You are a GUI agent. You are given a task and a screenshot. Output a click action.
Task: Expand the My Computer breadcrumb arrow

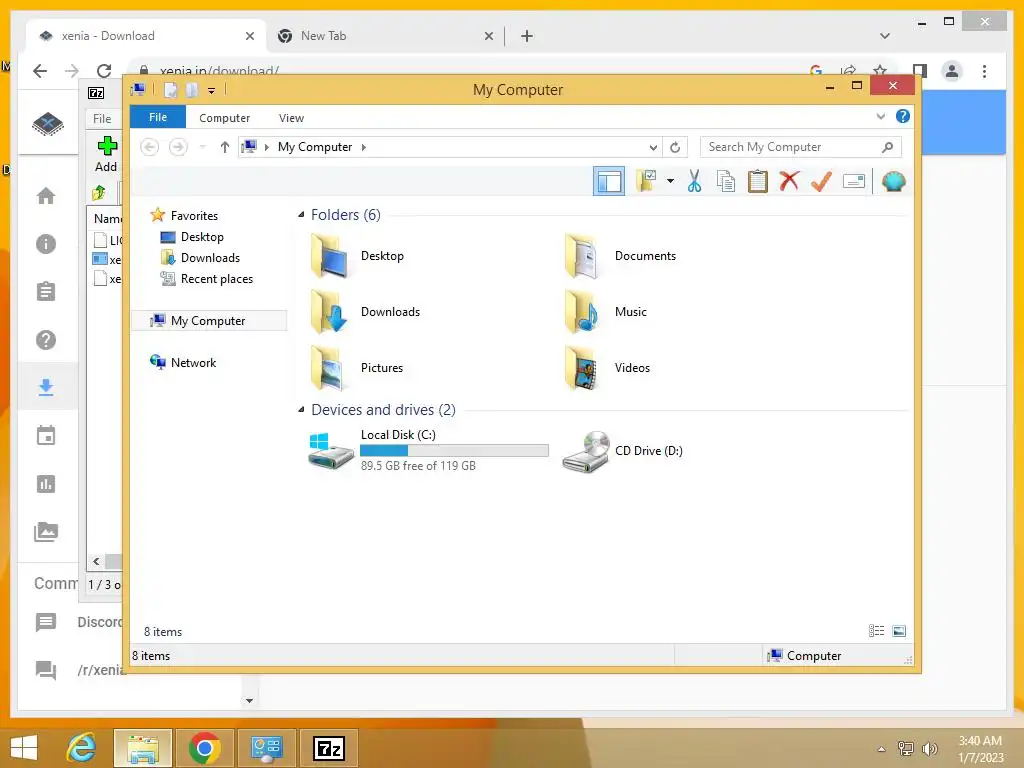click(364, 147)
